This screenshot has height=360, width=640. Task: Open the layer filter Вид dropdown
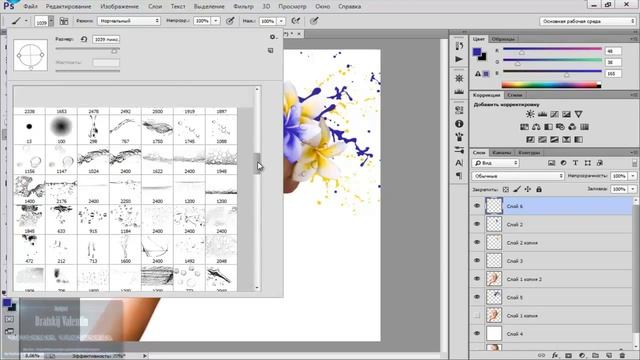click(x=496, y=163)
